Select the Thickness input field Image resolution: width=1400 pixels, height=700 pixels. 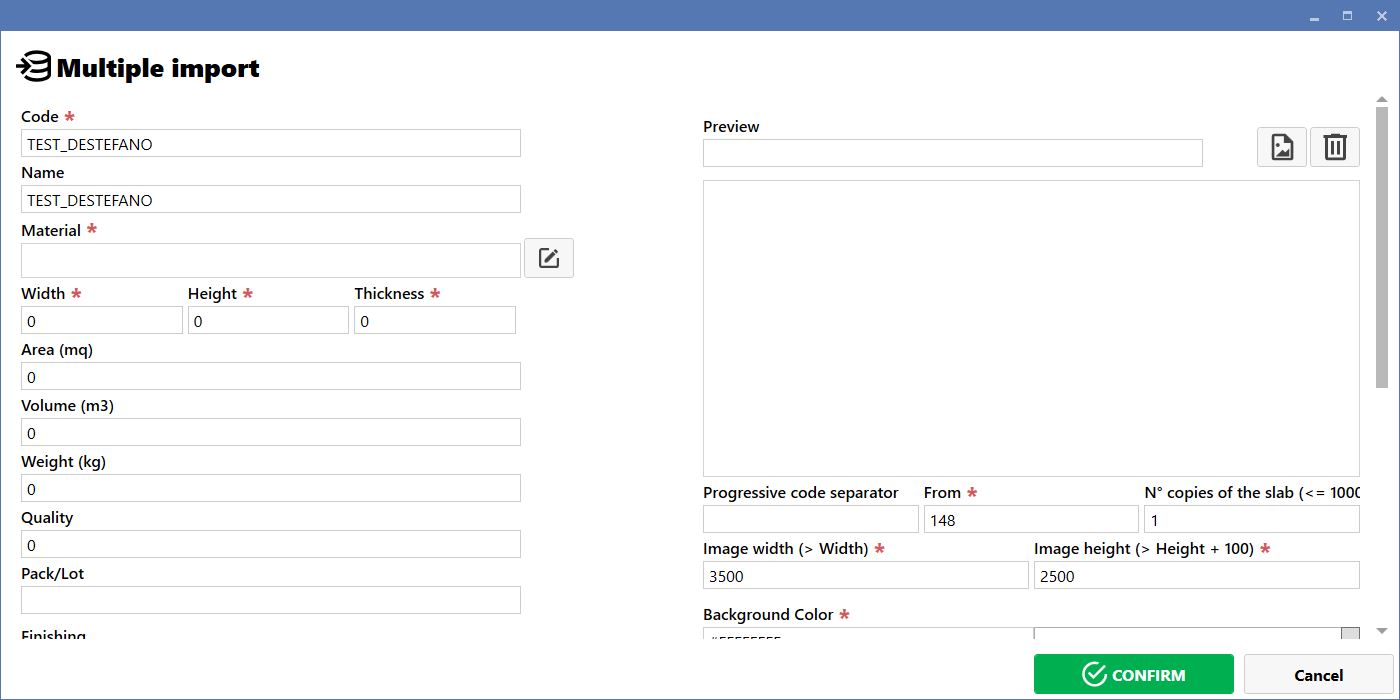coord(435,320)
